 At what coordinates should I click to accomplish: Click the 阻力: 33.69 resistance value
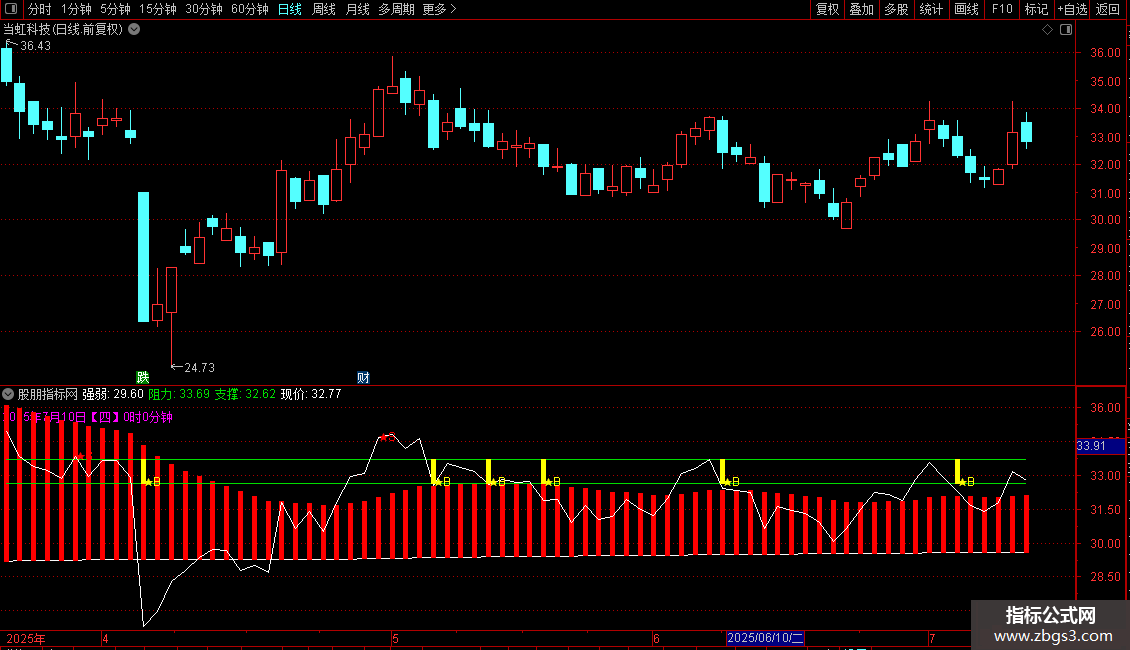pos(179,394)
